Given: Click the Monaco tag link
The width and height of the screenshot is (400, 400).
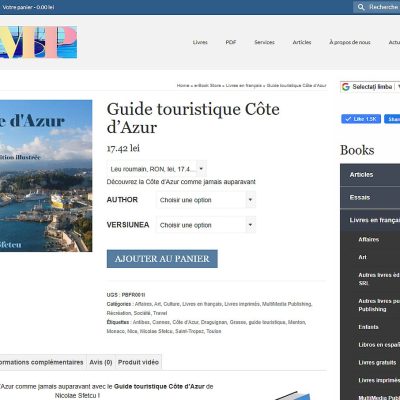Looking at the screenshot, I should pos(116,331).
